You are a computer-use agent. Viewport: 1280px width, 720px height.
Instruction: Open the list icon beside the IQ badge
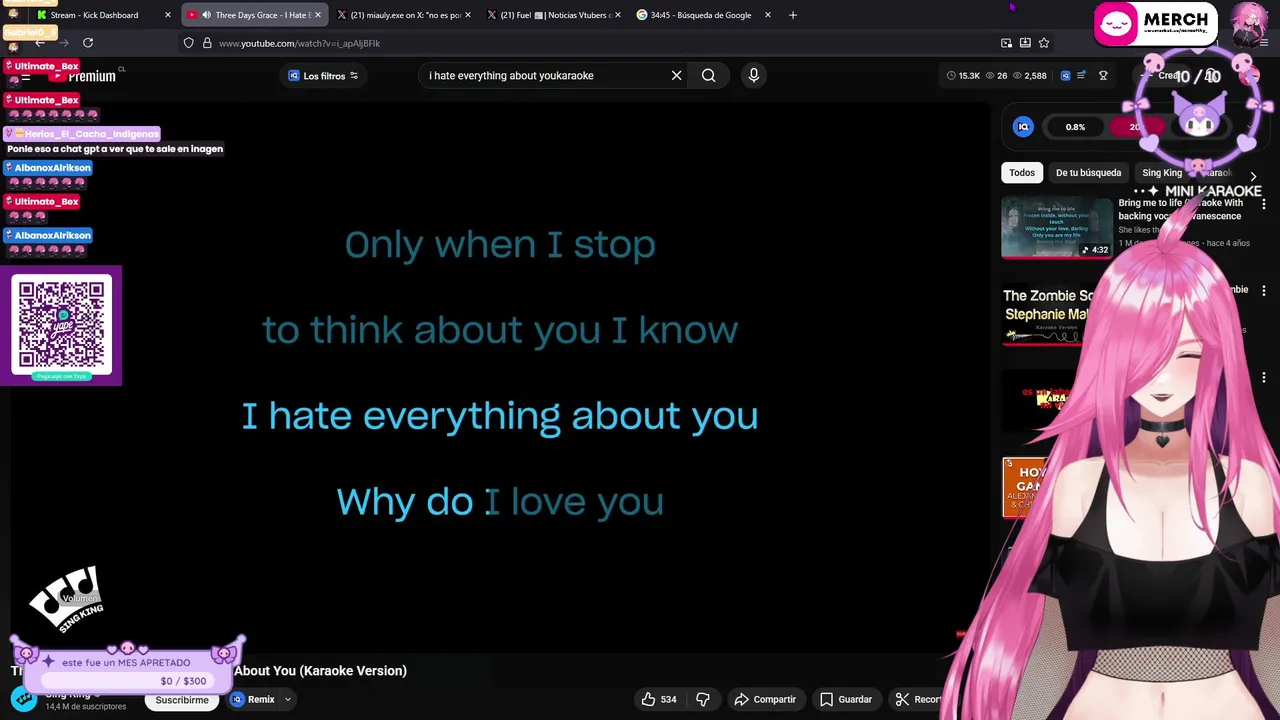pos(1081,76)
